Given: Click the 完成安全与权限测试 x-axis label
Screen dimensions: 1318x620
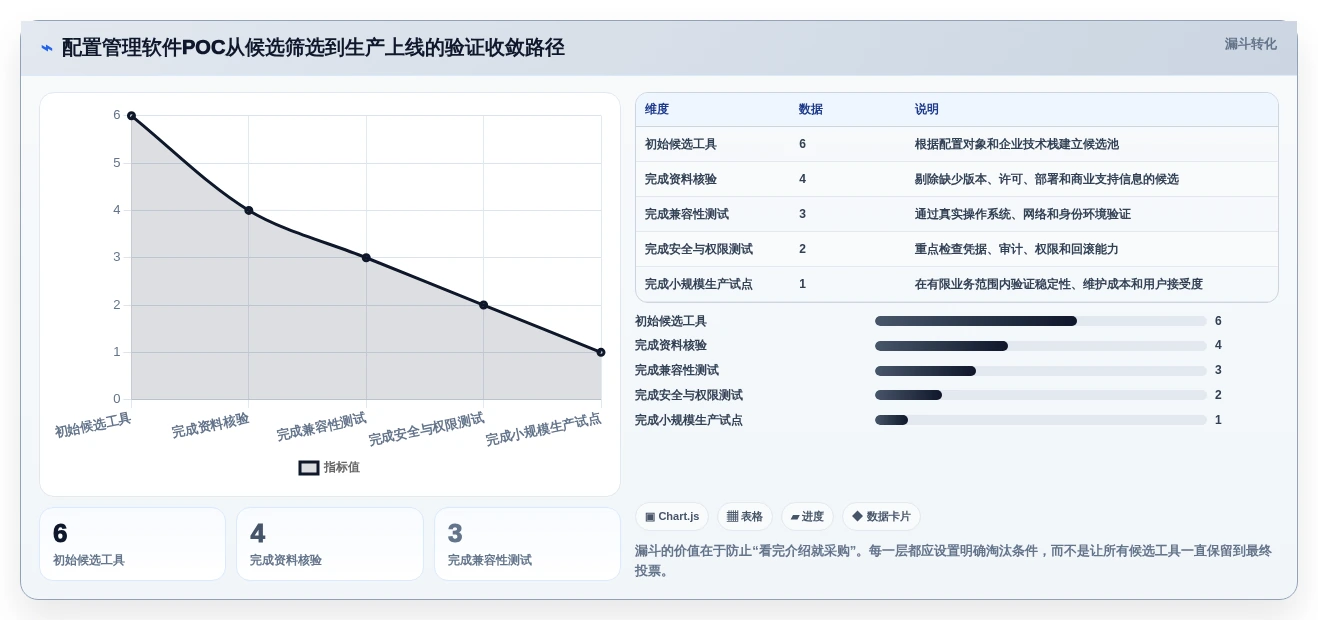Looking at the screenshot, I should (x=426, y=429).
